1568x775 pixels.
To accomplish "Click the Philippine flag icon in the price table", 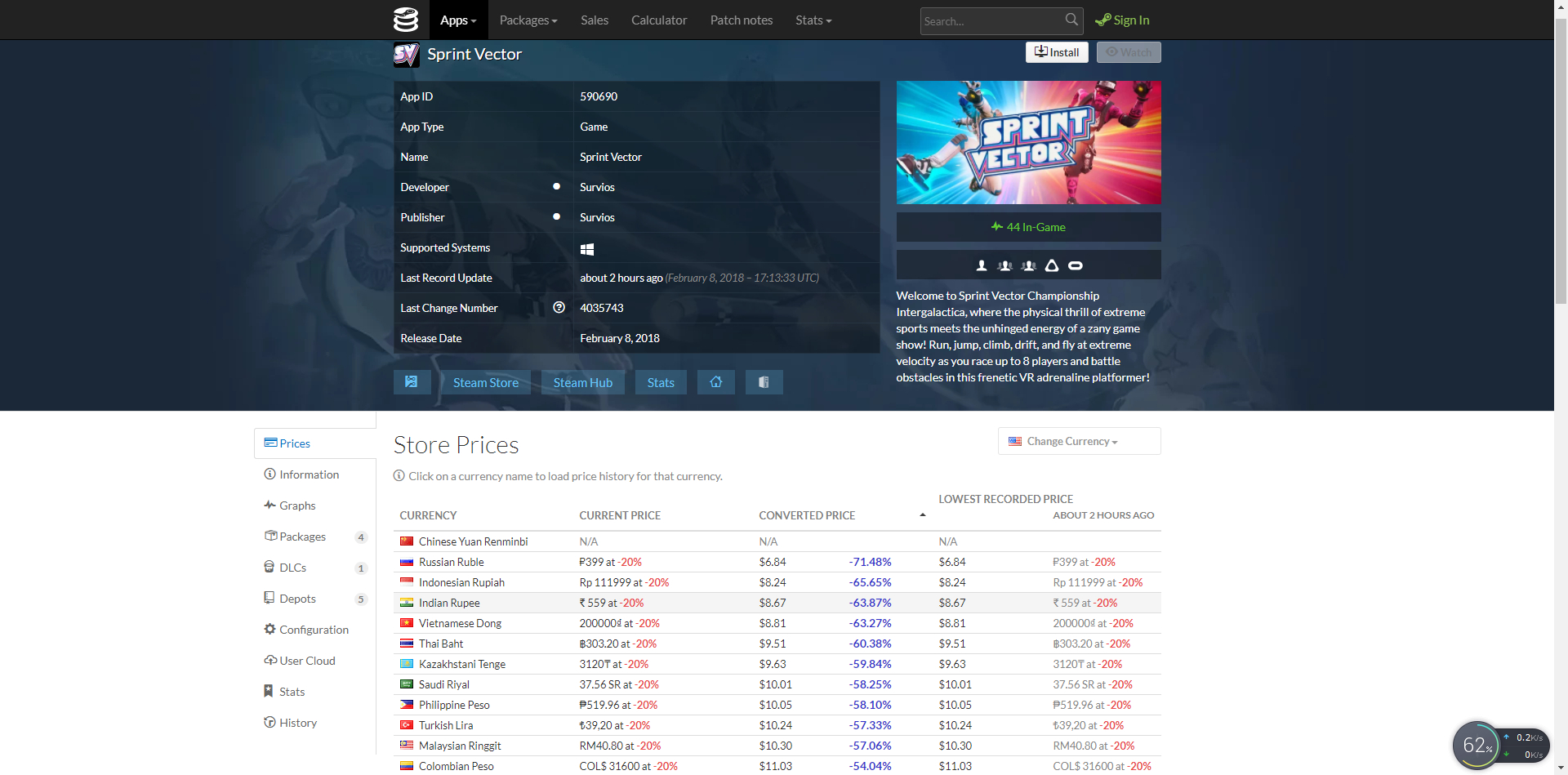I will 407,705.
